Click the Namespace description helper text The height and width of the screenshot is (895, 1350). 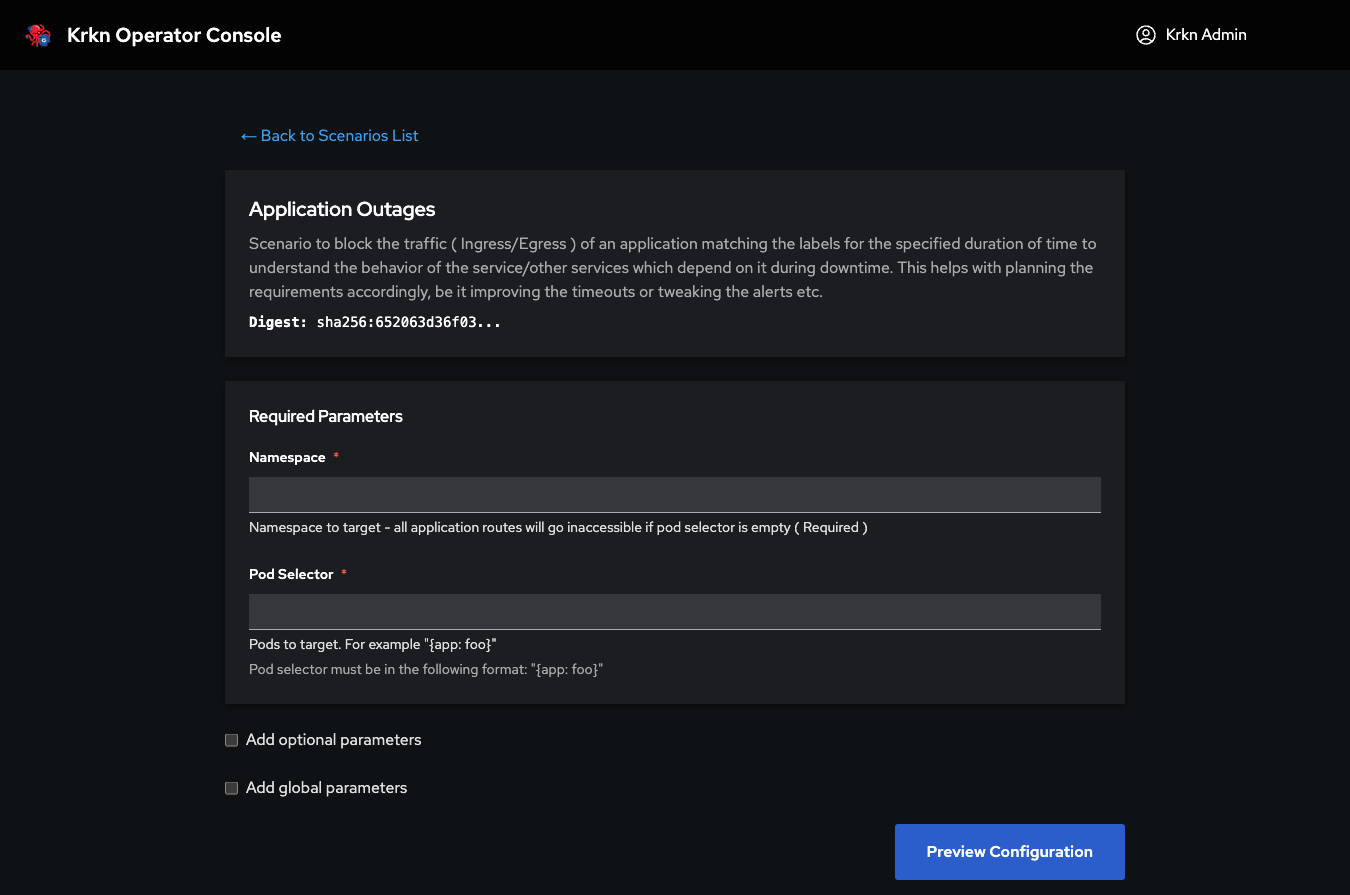click(557, 527)
